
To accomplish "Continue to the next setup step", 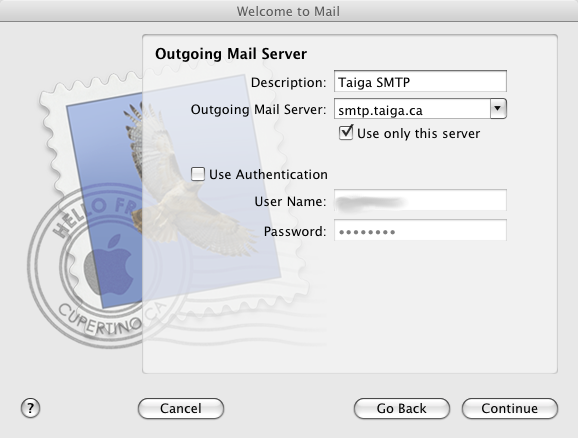I will tap(509, 408).
